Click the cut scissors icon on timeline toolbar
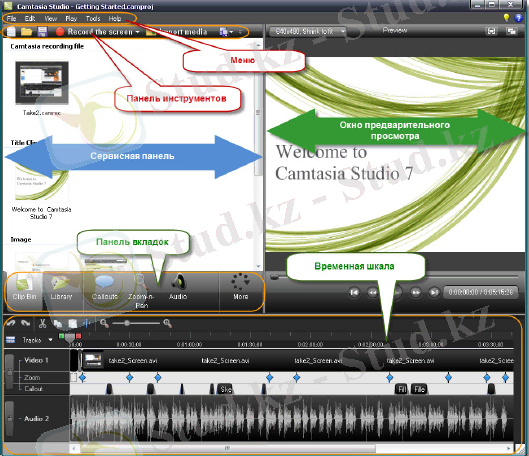529x456 pixels. 42,323
